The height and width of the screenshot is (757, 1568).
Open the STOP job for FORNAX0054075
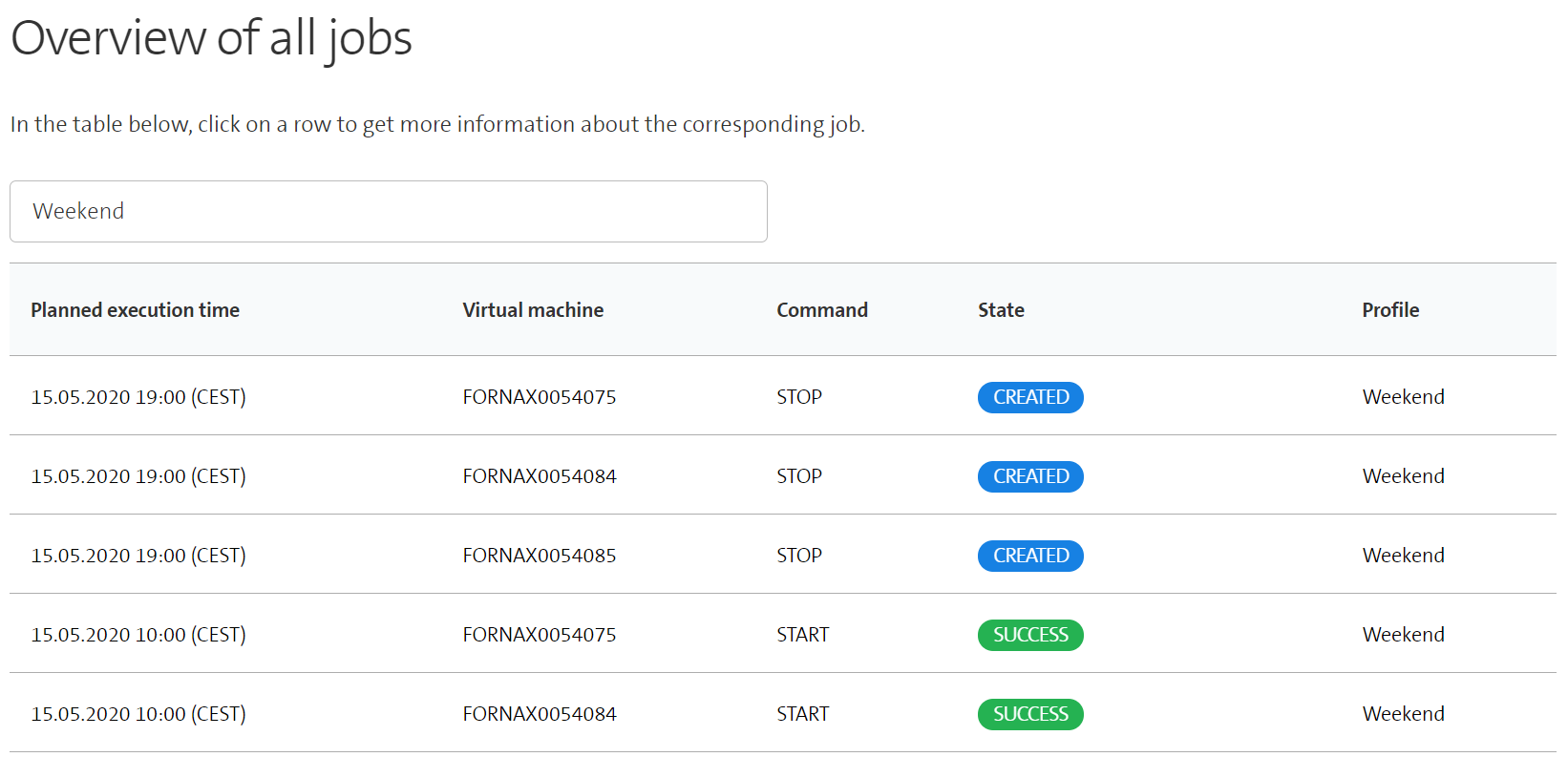tap(540, 397)
